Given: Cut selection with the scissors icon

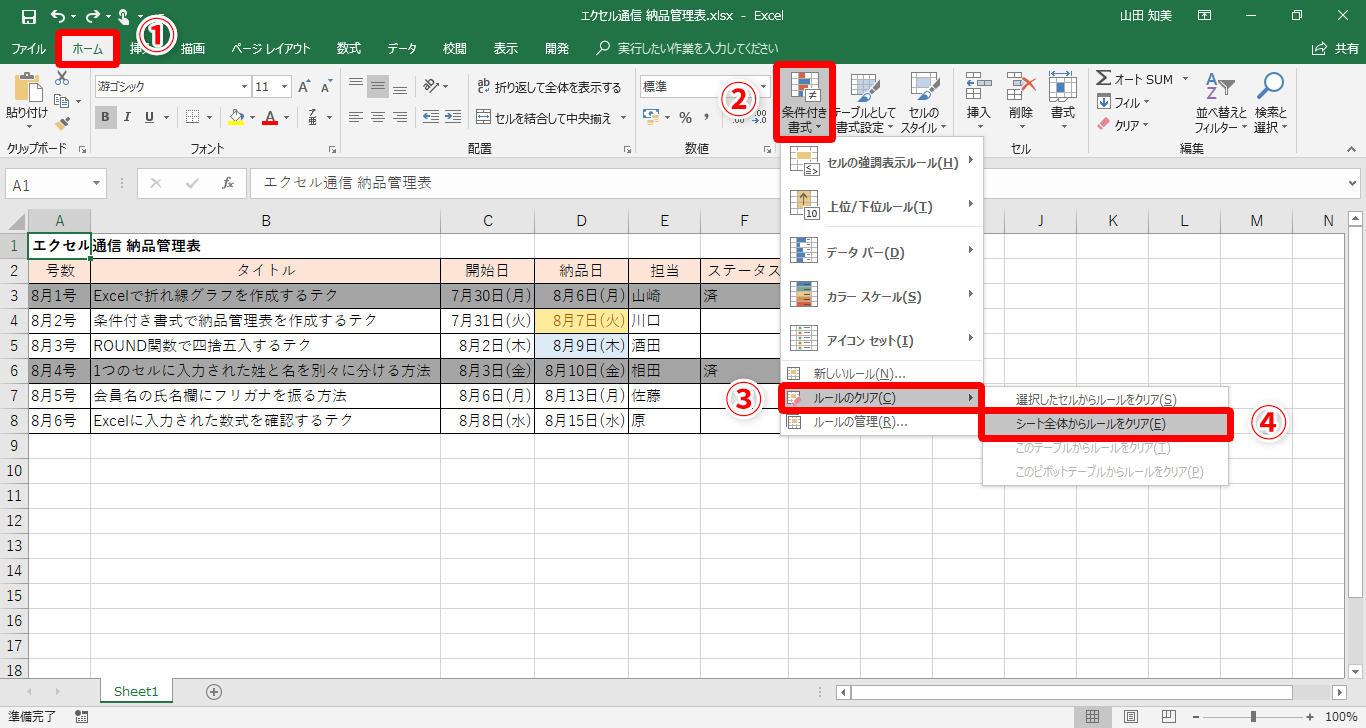Looking at the screenshot, I should [62, 78].
